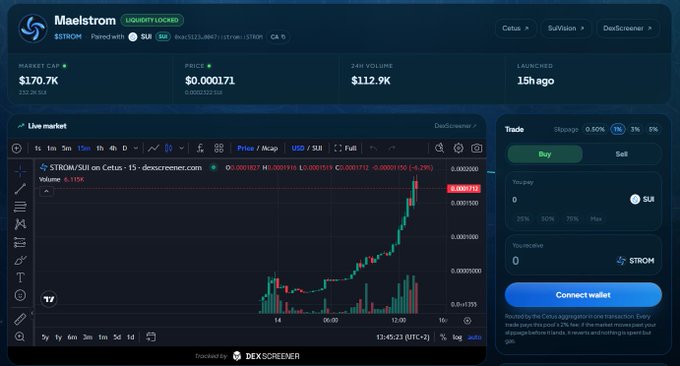Click the Maelstrom token logo
The width and height of the screenshot is (680, 366).
tap(33, 29)
